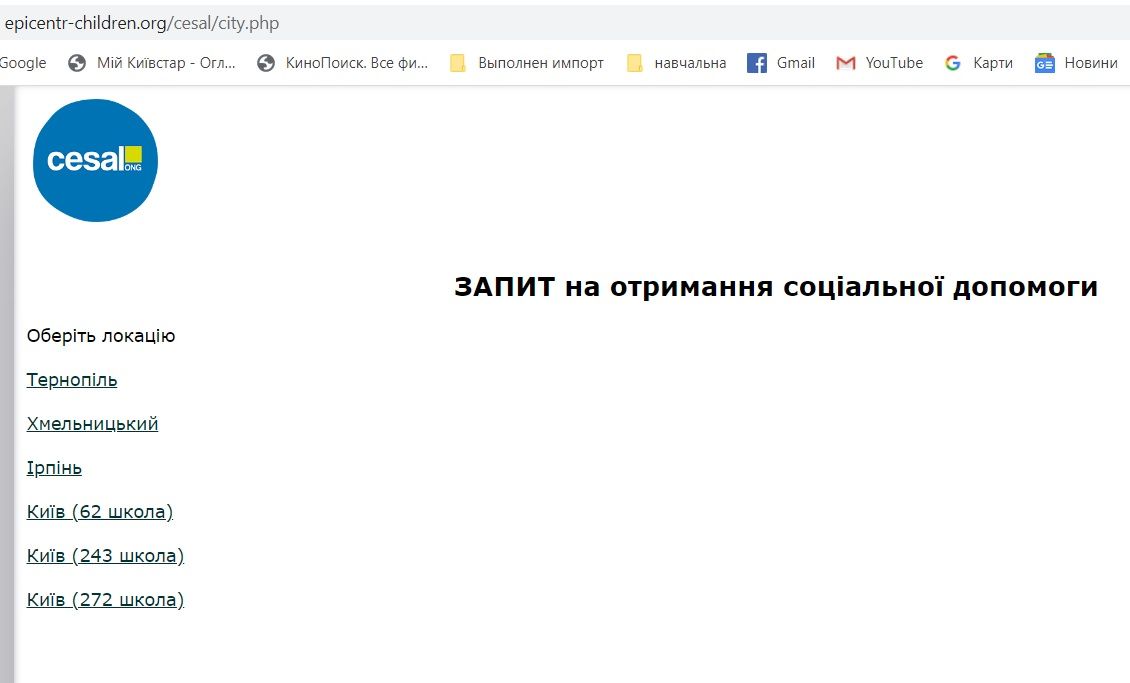Select Київ (62 школа) link

click(x=100, y=512)
